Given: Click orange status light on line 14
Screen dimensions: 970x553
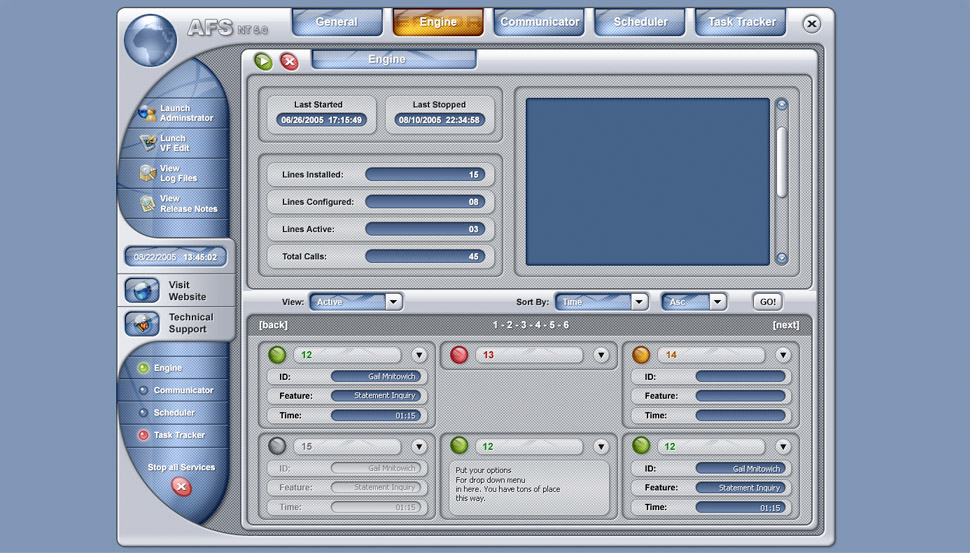Looking at the screenshot, I should pyautogui.click(x=641, y=354).
